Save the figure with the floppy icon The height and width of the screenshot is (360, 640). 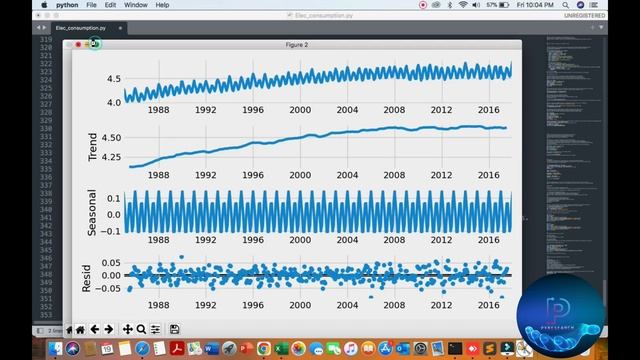point(174,329)
